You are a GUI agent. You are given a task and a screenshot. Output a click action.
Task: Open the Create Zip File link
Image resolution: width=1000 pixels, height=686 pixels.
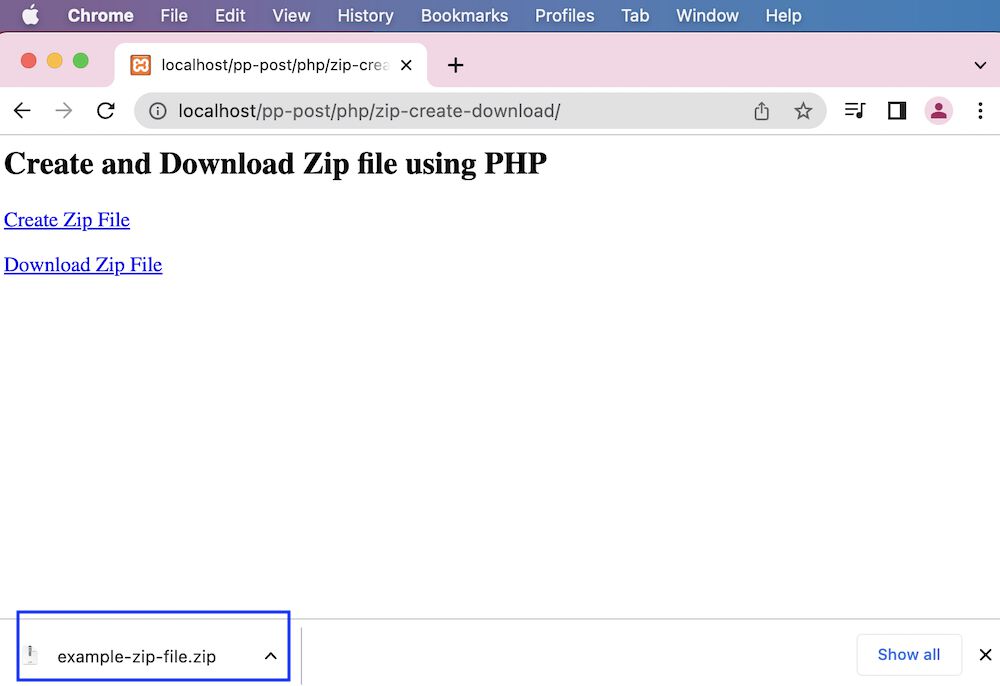[67, 220]
